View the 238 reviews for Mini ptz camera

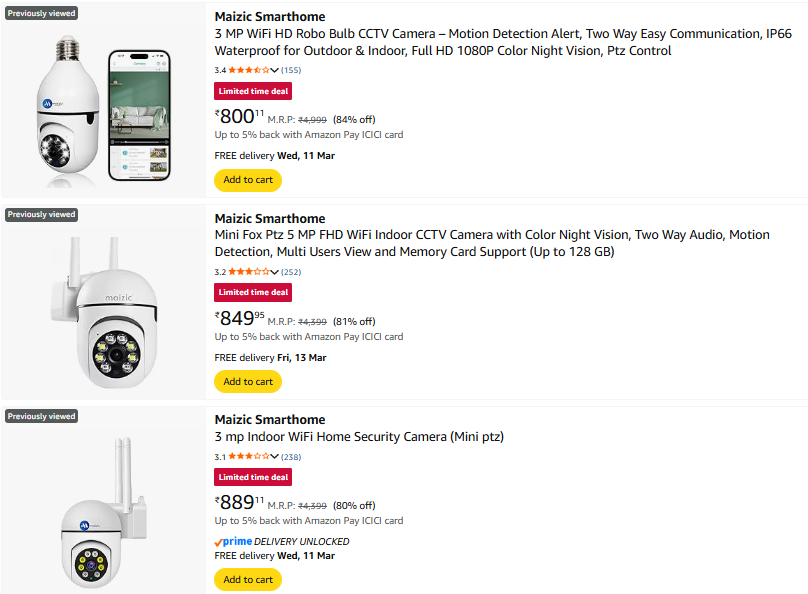tap(291, 456)
